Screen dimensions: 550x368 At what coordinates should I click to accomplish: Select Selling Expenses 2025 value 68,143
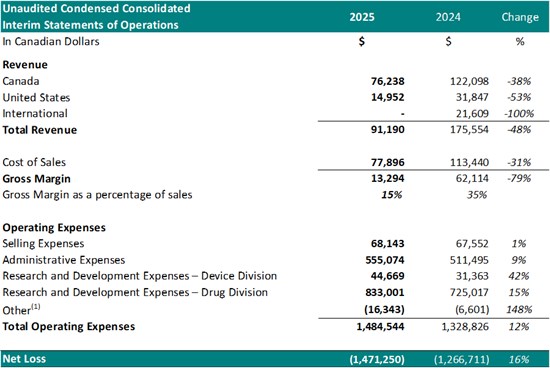[x=388, y=243]
